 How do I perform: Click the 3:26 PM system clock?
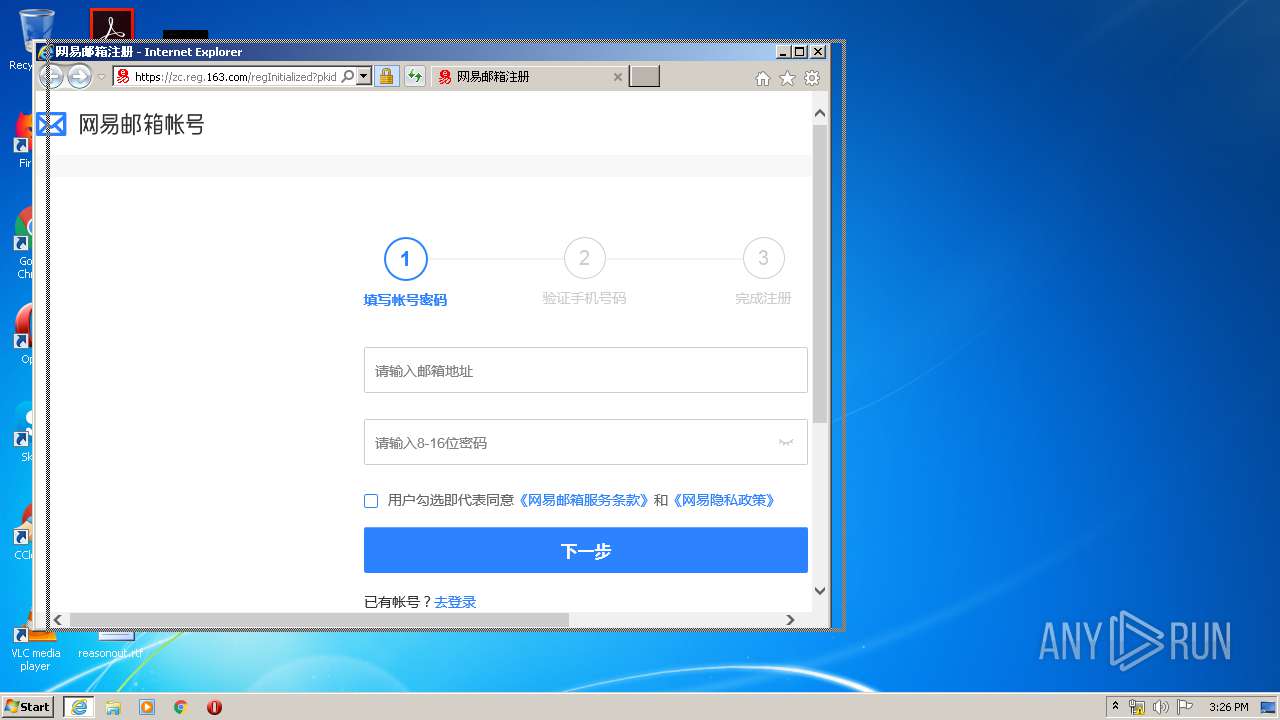(x=1228, y=707)
